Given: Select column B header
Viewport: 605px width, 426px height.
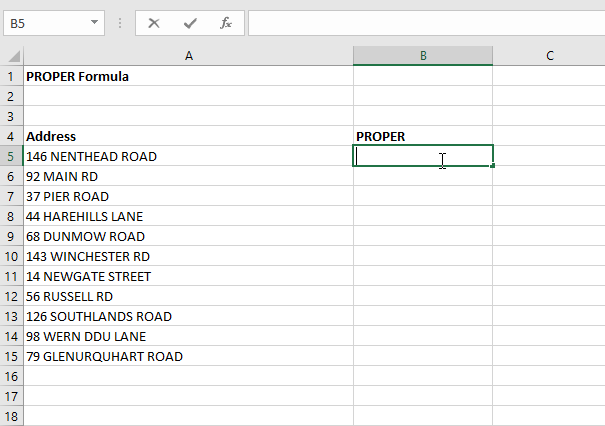Looking at the screenshot, I should (422, 57).
